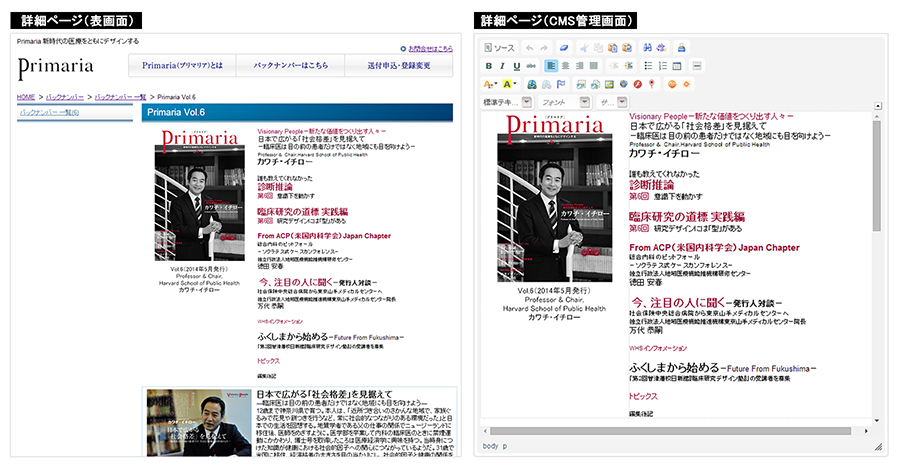Toggle the numbered list icon
Image resolution: width=900 pixels, height=470 pixels.
point(663,66)
